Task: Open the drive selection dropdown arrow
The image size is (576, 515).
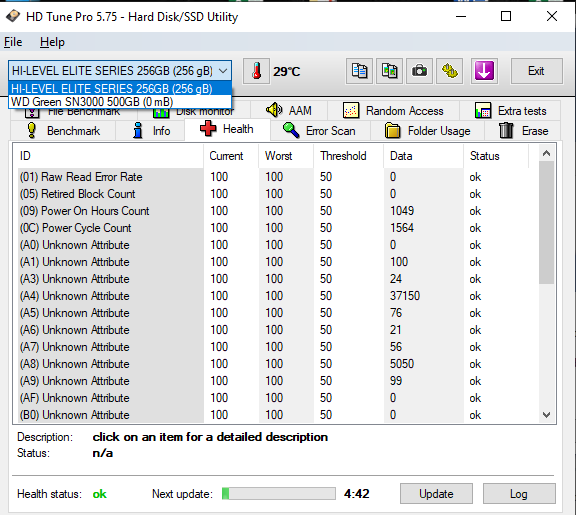Action: 223,71
